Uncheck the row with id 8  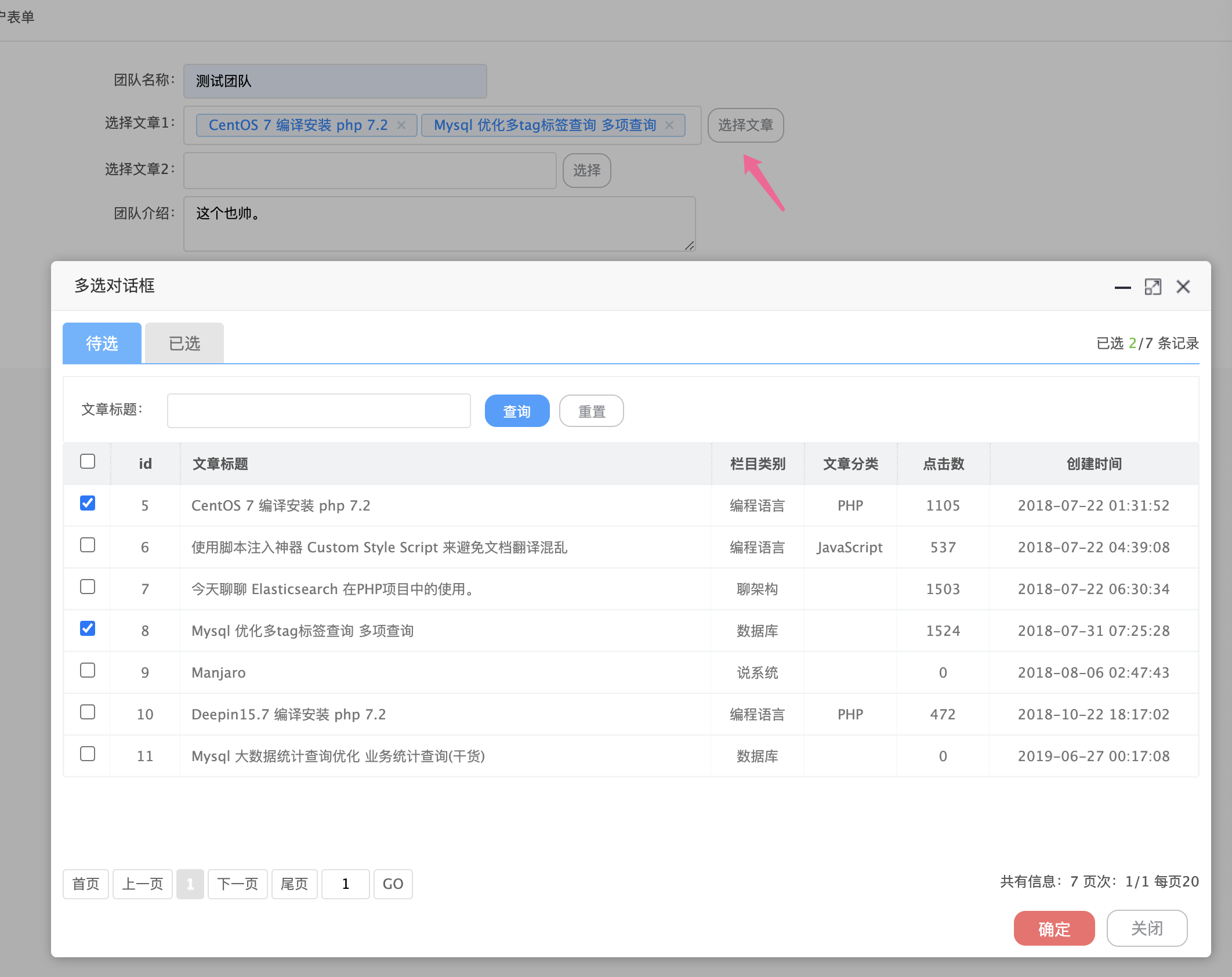88,628
